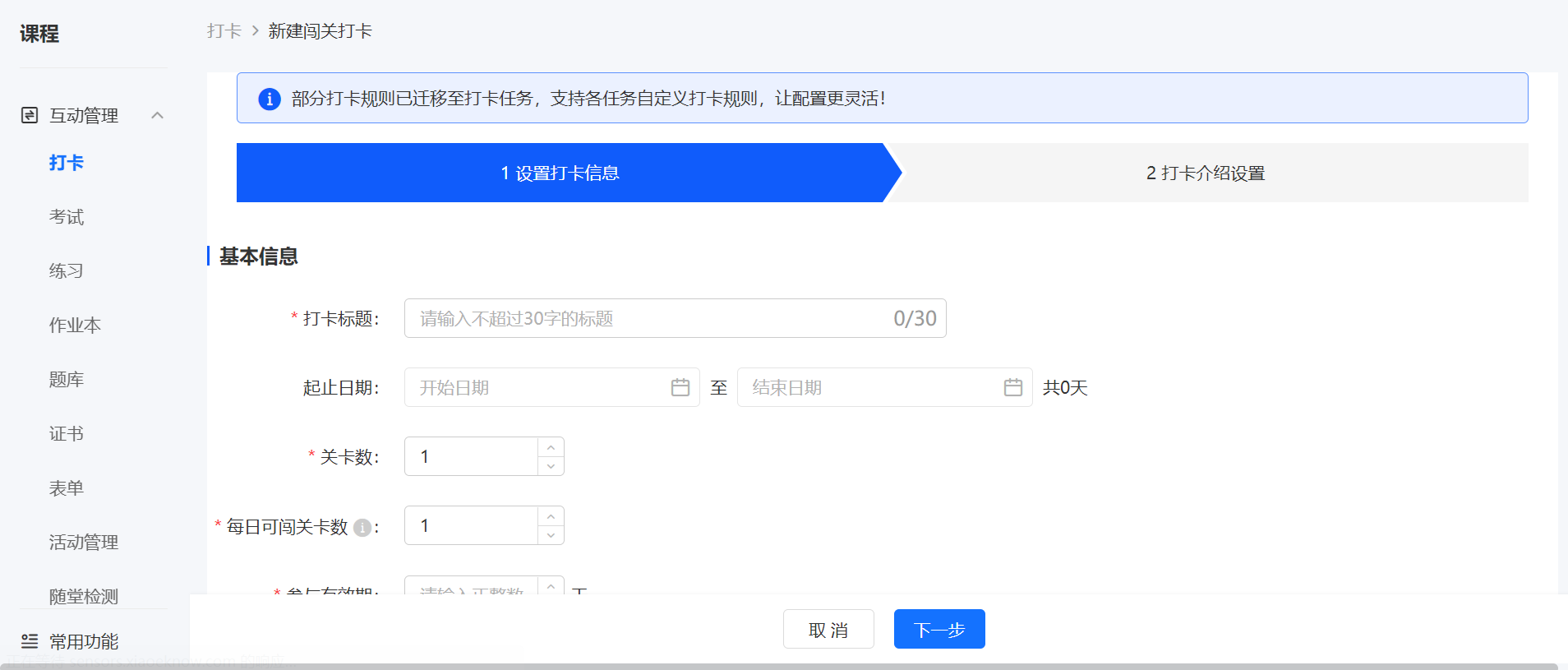1568x670 pixels.
Task: Open the start date calendar icon
Action: [x=680, y=387]
